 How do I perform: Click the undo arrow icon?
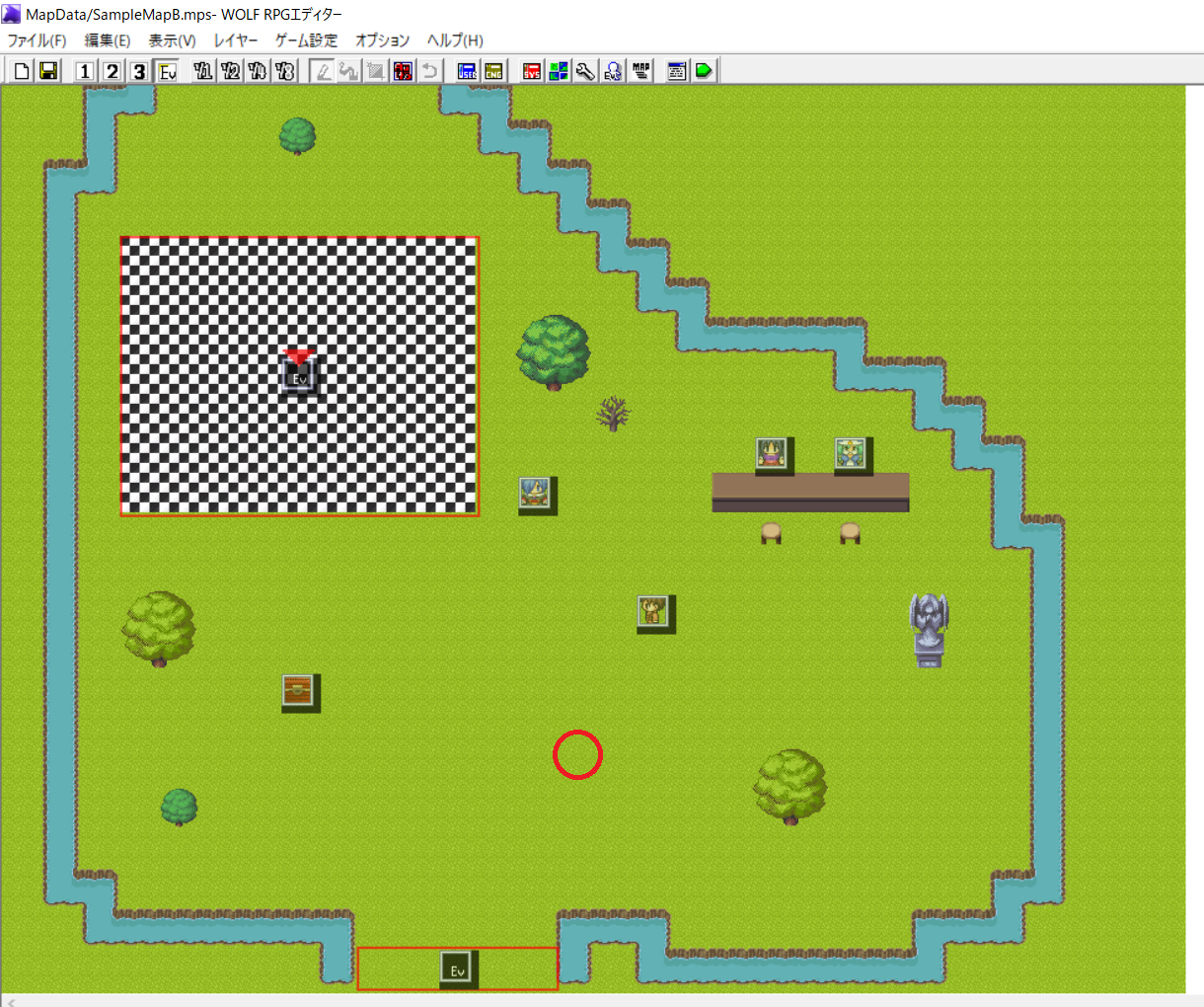click(x=429, y=71)
